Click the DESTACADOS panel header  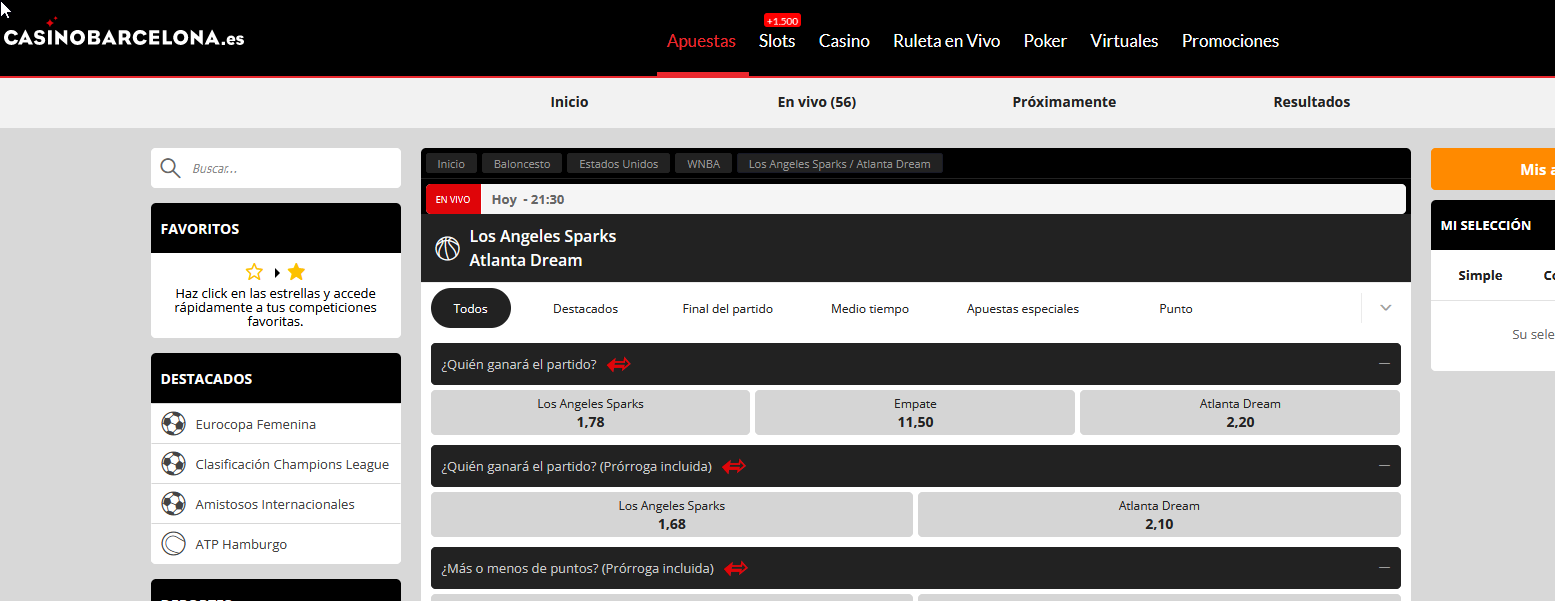276,378
